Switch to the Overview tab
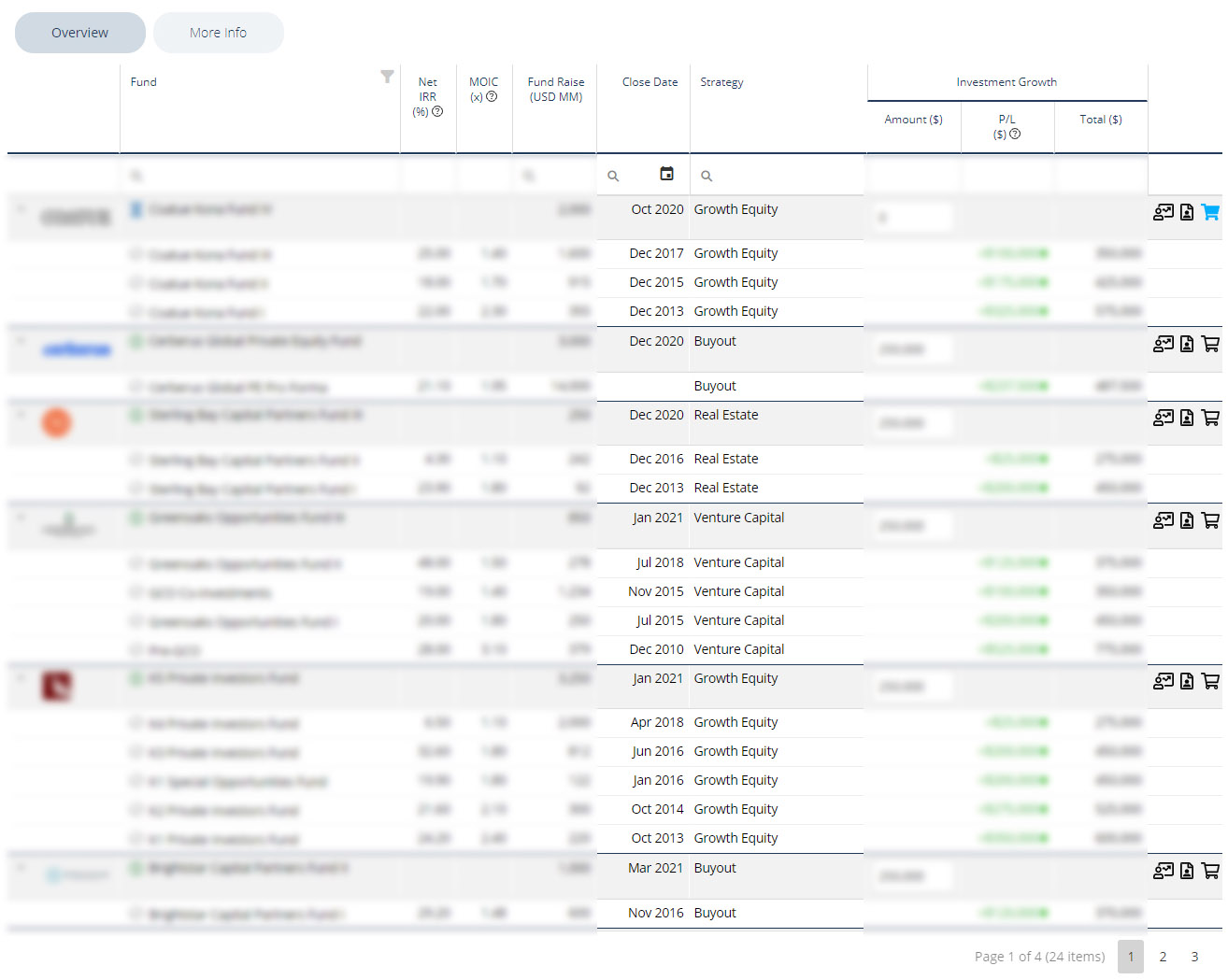This screenshot has width=1228, height=980. point(80,33)
